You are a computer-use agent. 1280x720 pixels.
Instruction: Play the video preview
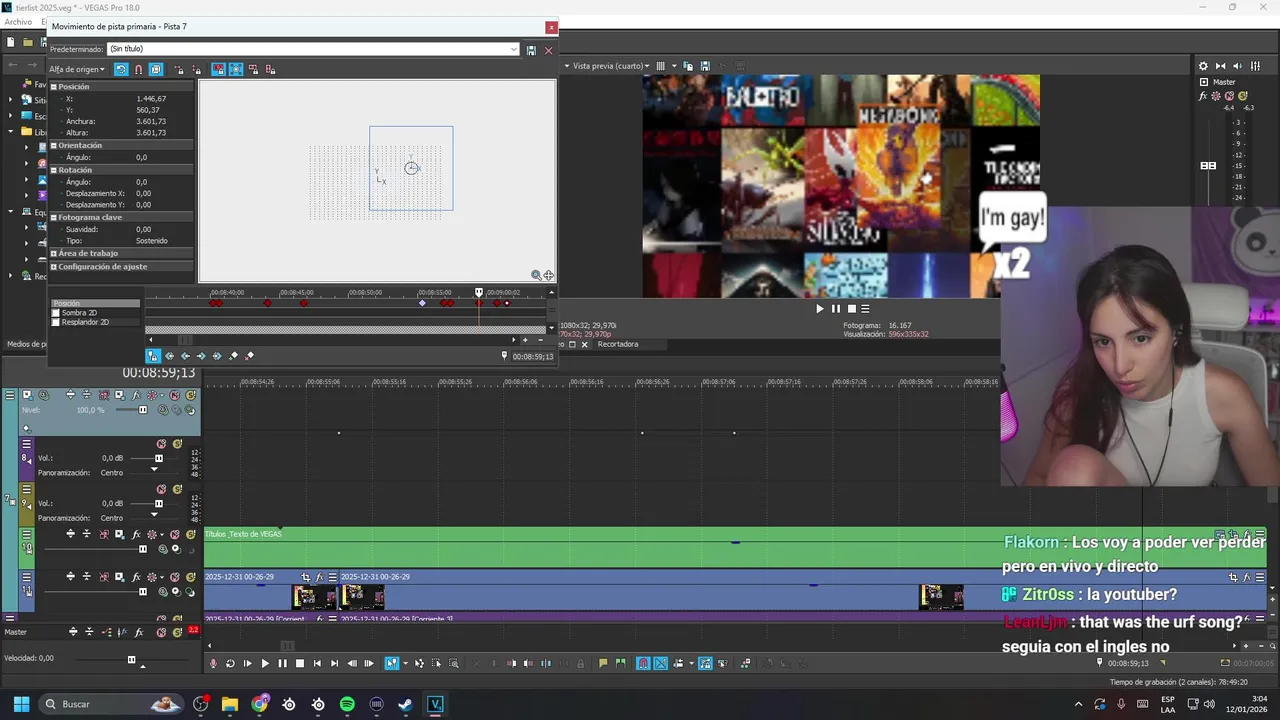click(819, 309)
